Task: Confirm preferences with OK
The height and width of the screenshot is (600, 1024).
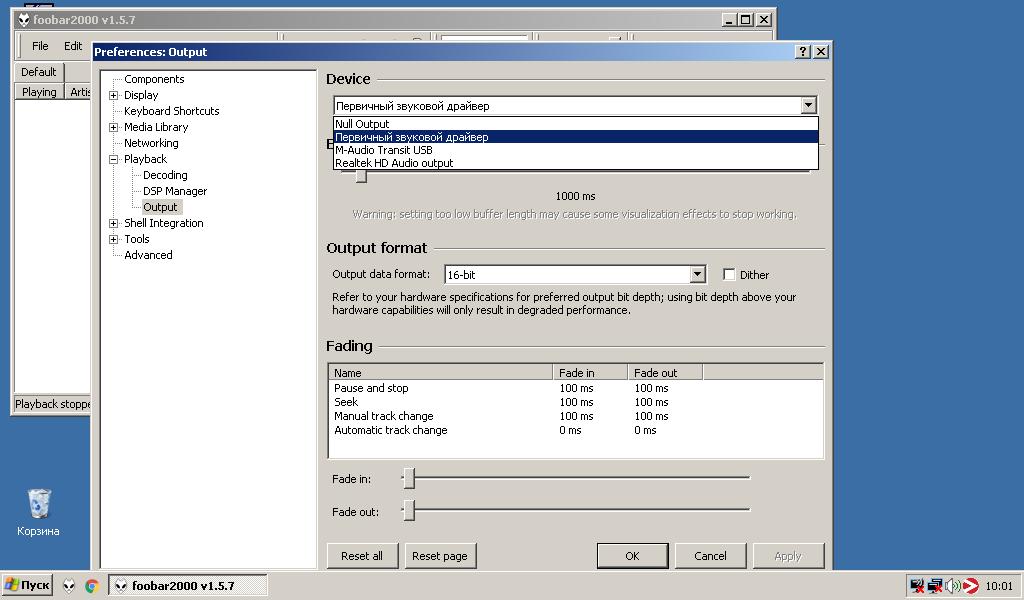Action: click(632, 556)
